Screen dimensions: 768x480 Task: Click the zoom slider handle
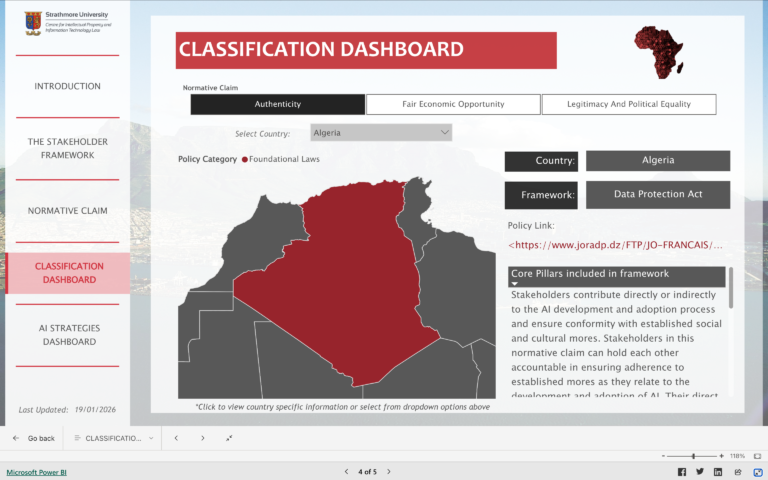coord(694,456)
